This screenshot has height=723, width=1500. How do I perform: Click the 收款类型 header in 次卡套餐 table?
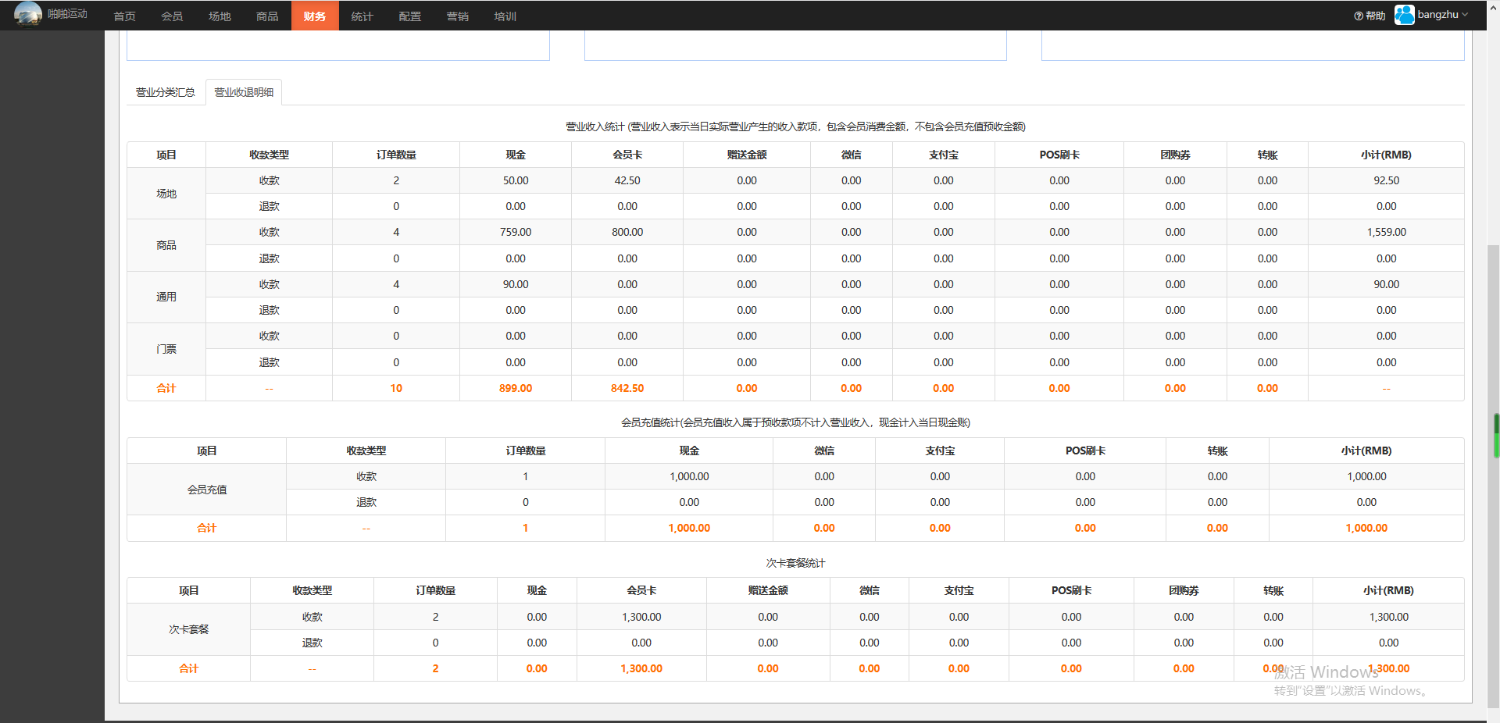tap(312, 591)
